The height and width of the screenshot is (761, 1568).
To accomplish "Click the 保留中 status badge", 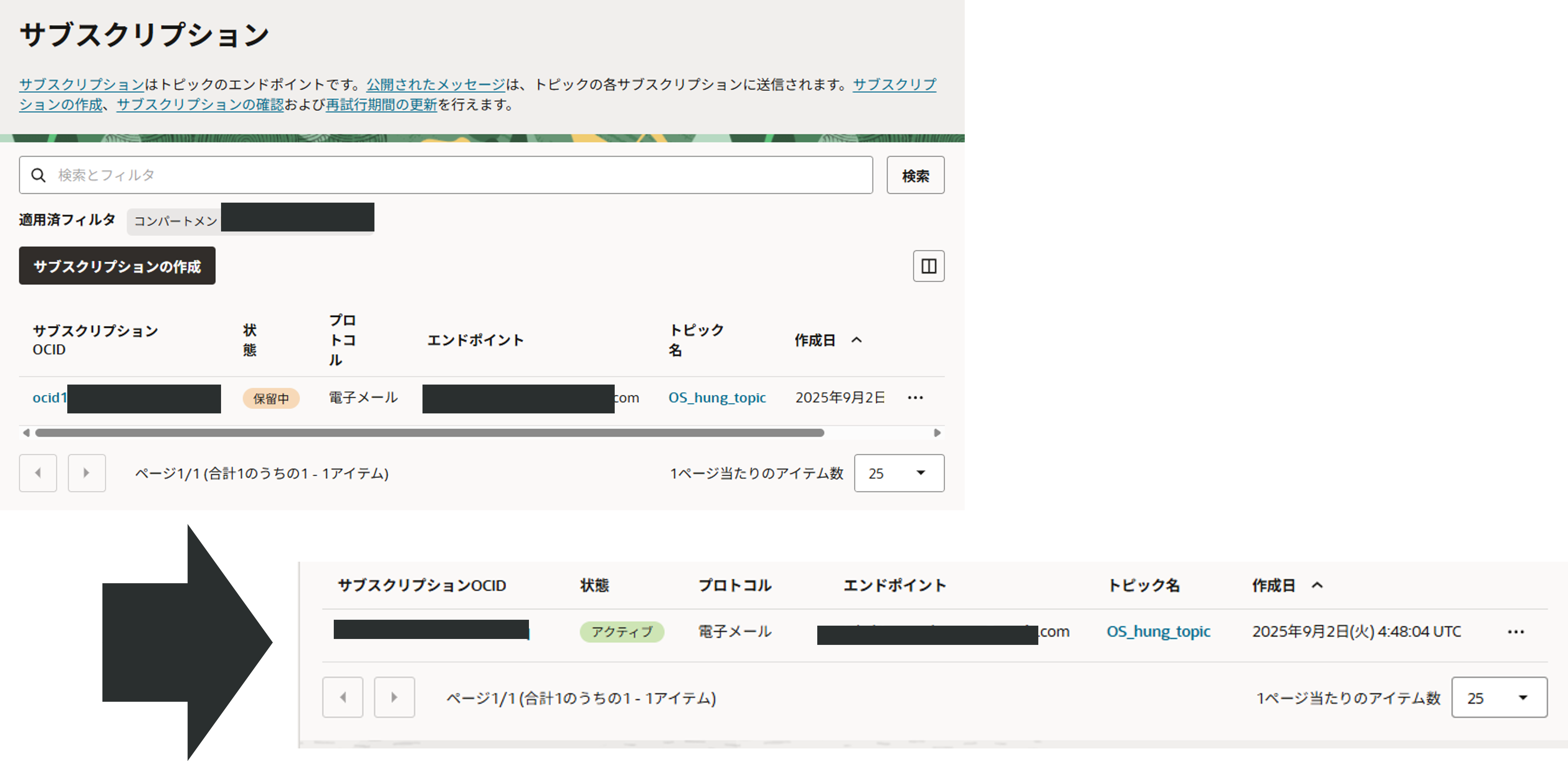I will pos(271,398).
